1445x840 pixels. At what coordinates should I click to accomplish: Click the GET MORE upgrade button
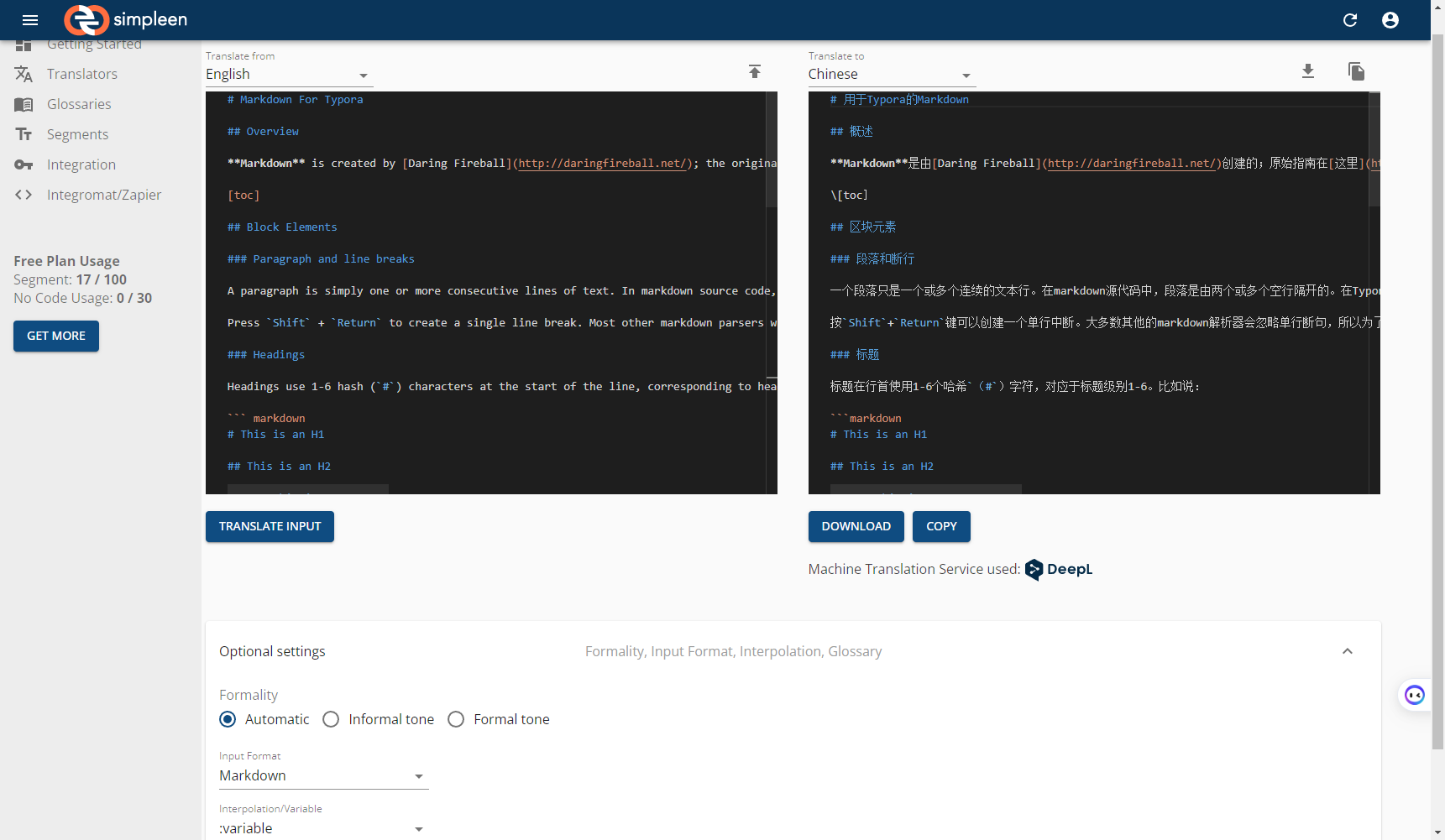[55, 336]
